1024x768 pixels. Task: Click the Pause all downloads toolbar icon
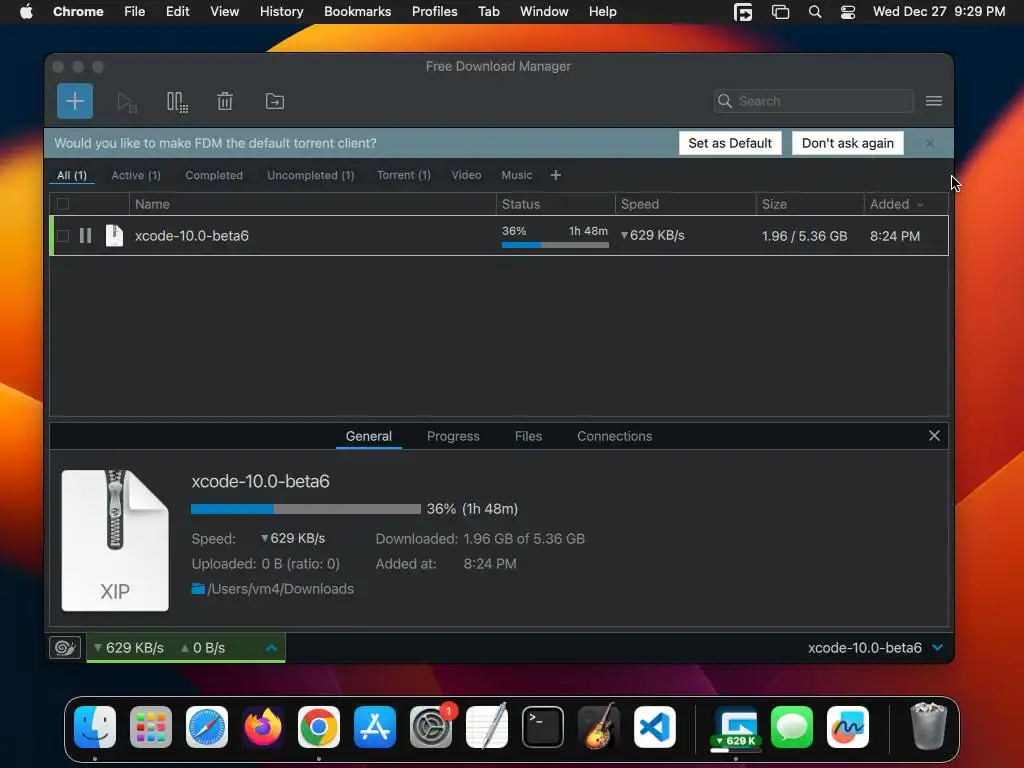click(177, 102)
